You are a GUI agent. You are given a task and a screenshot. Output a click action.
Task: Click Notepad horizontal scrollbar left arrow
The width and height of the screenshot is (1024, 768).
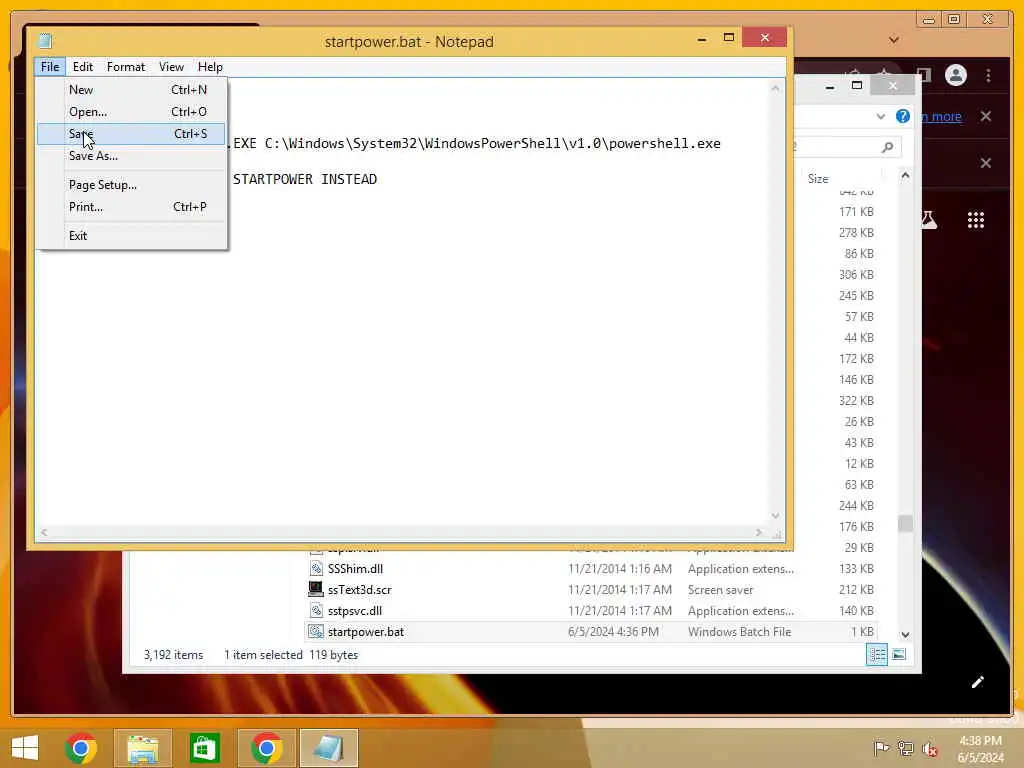[44, 533]
